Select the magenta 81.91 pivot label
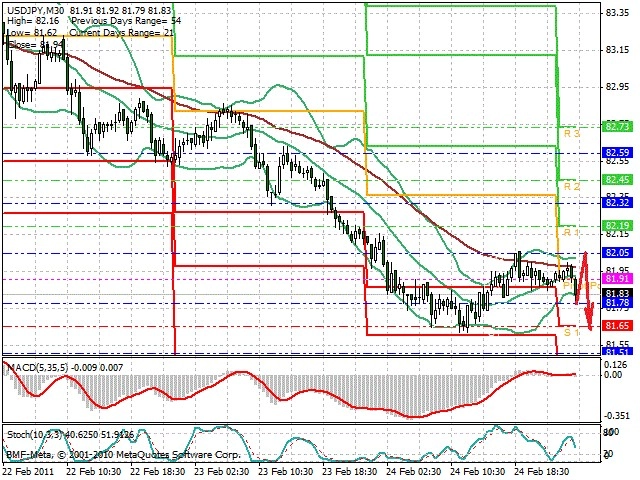The height and width of the screenshot is (480, 640). (617, 278)
